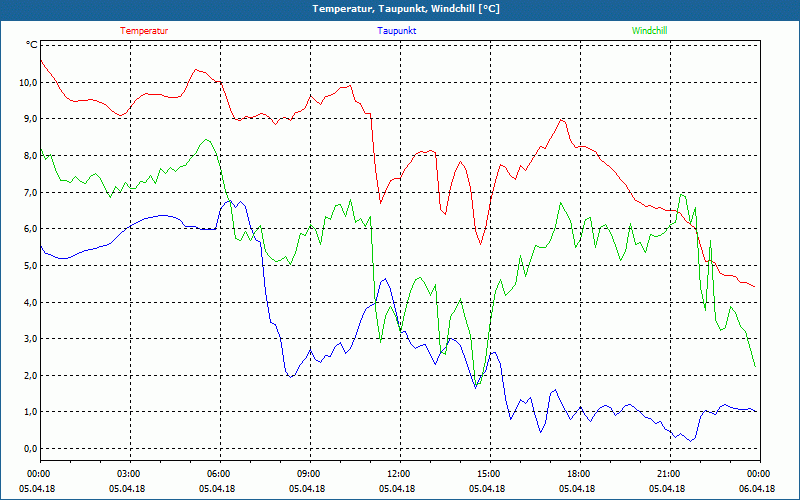Click the 2,0 y-axis value
800x500 pixels.
[30, 376]
